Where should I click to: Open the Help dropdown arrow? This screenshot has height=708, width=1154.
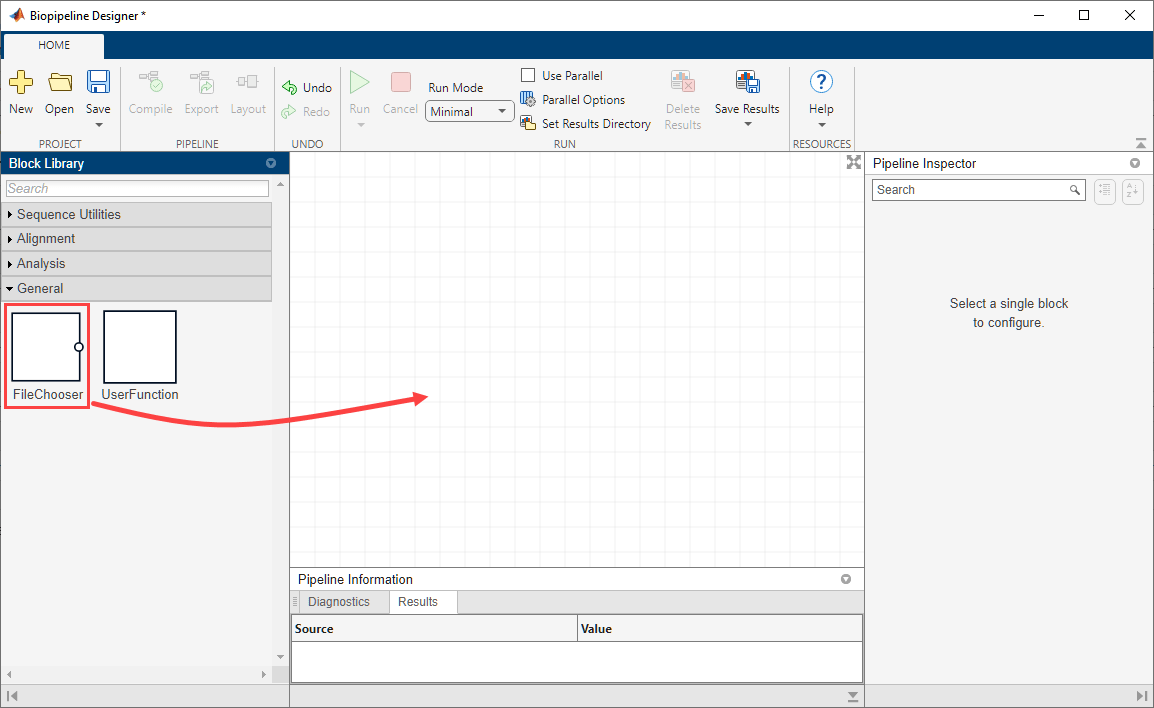point(822,125)
